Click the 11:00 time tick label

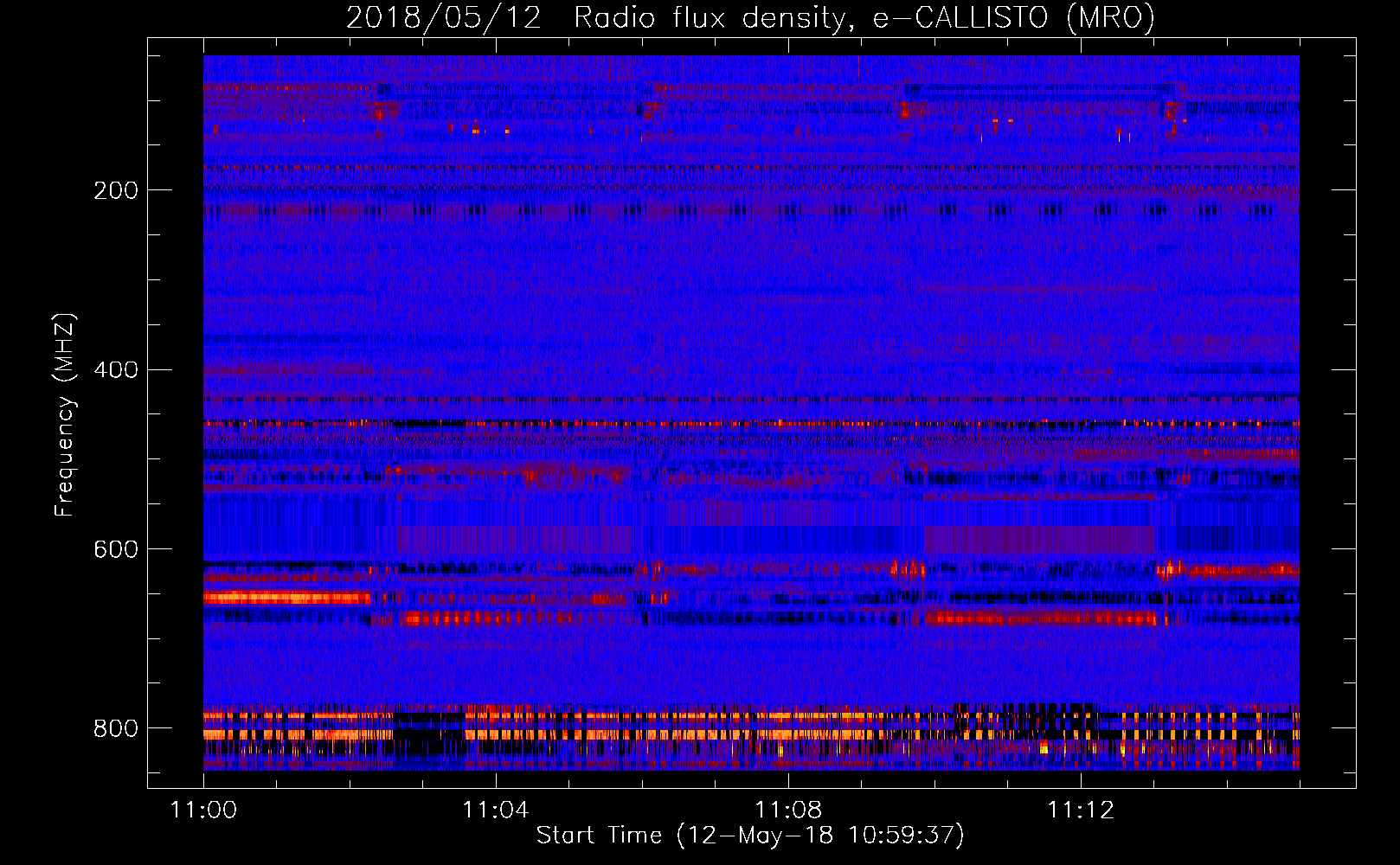203,810
